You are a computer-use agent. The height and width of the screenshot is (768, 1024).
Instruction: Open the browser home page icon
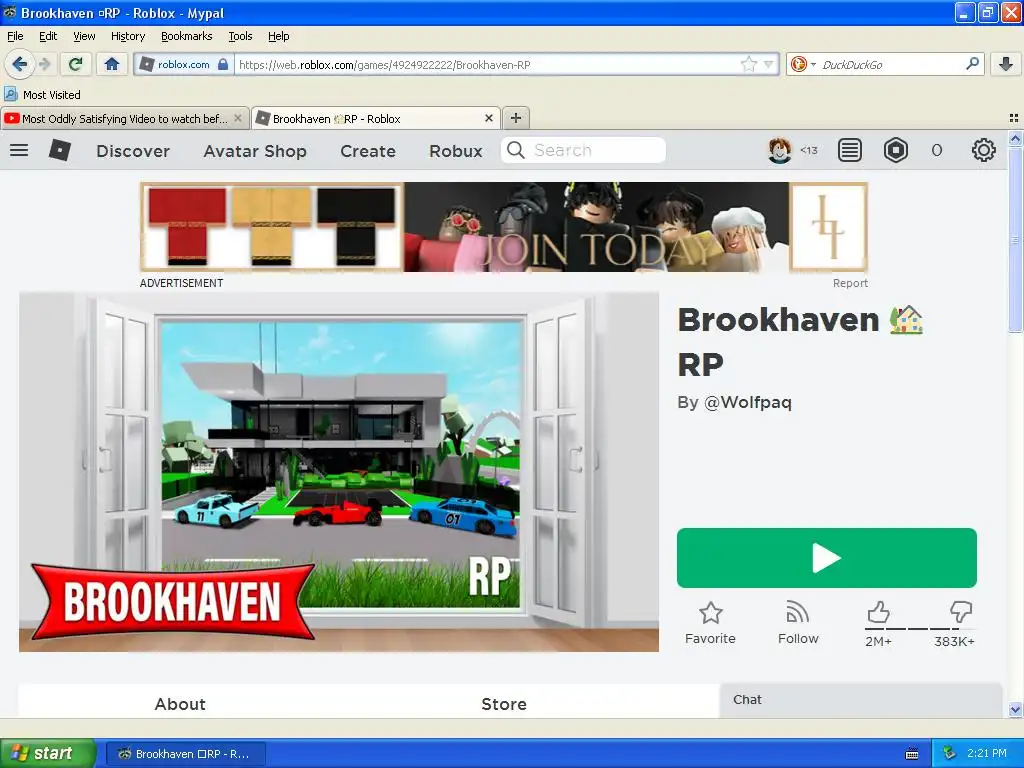tap(112, 64)
